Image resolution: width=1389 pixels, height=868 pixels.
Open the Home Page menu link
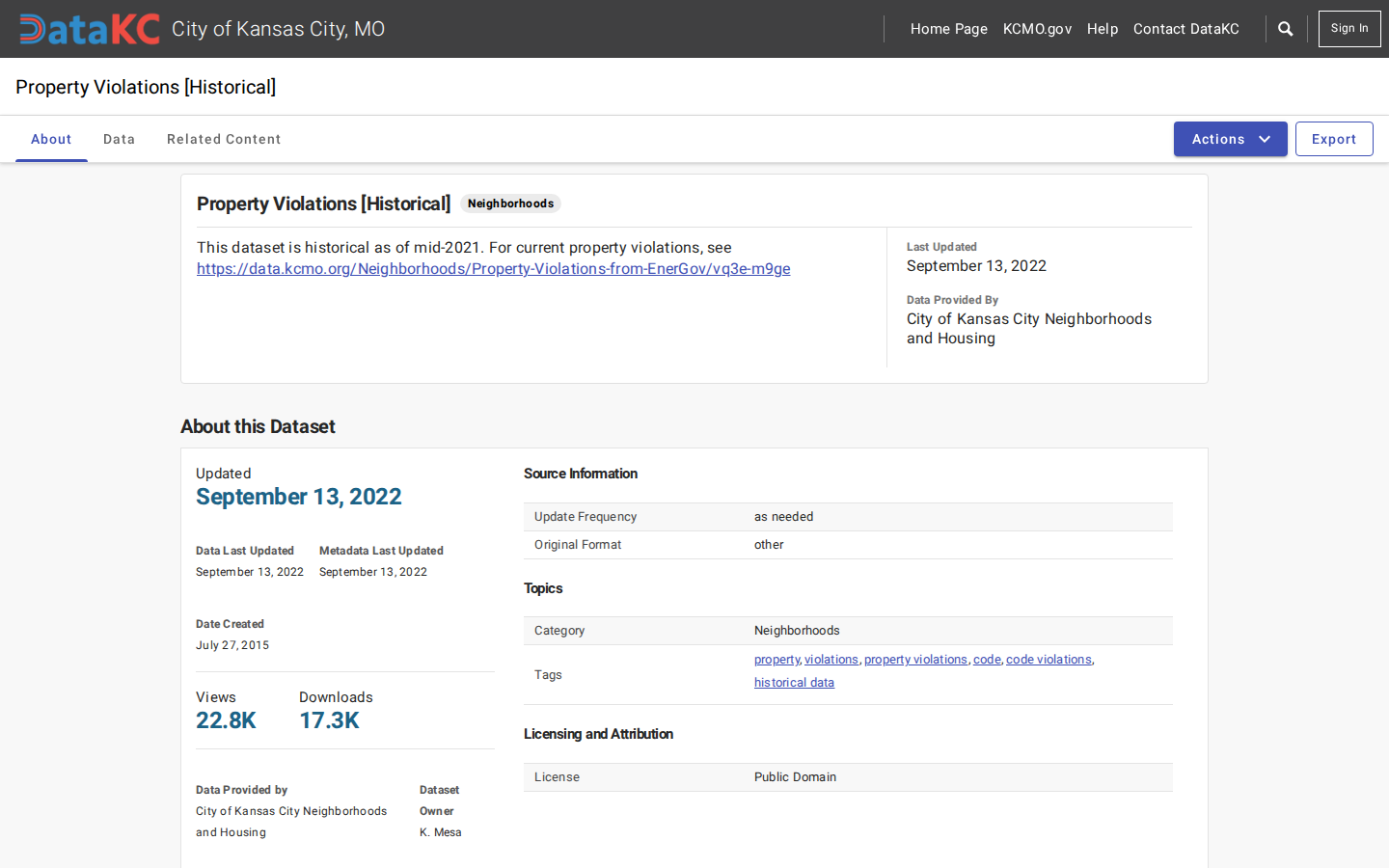click(949, 29)
